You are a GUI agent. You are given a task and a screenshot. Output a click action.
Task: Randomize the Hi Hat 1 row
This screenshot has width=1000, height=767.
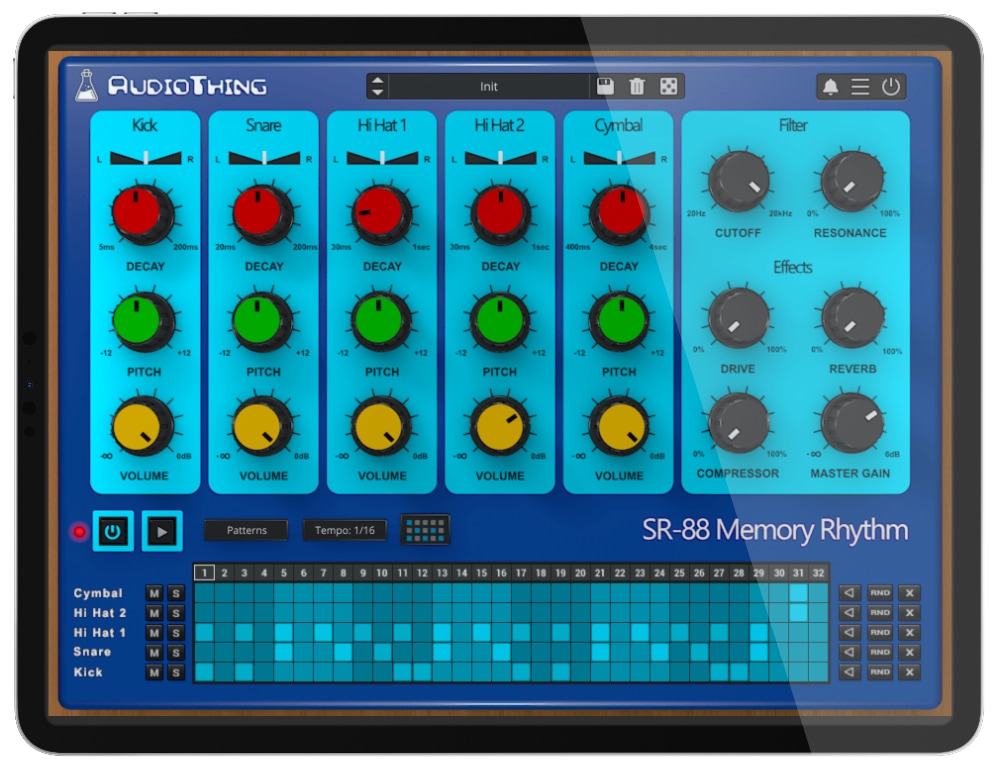pyautogui.click(x=879, y=632)
